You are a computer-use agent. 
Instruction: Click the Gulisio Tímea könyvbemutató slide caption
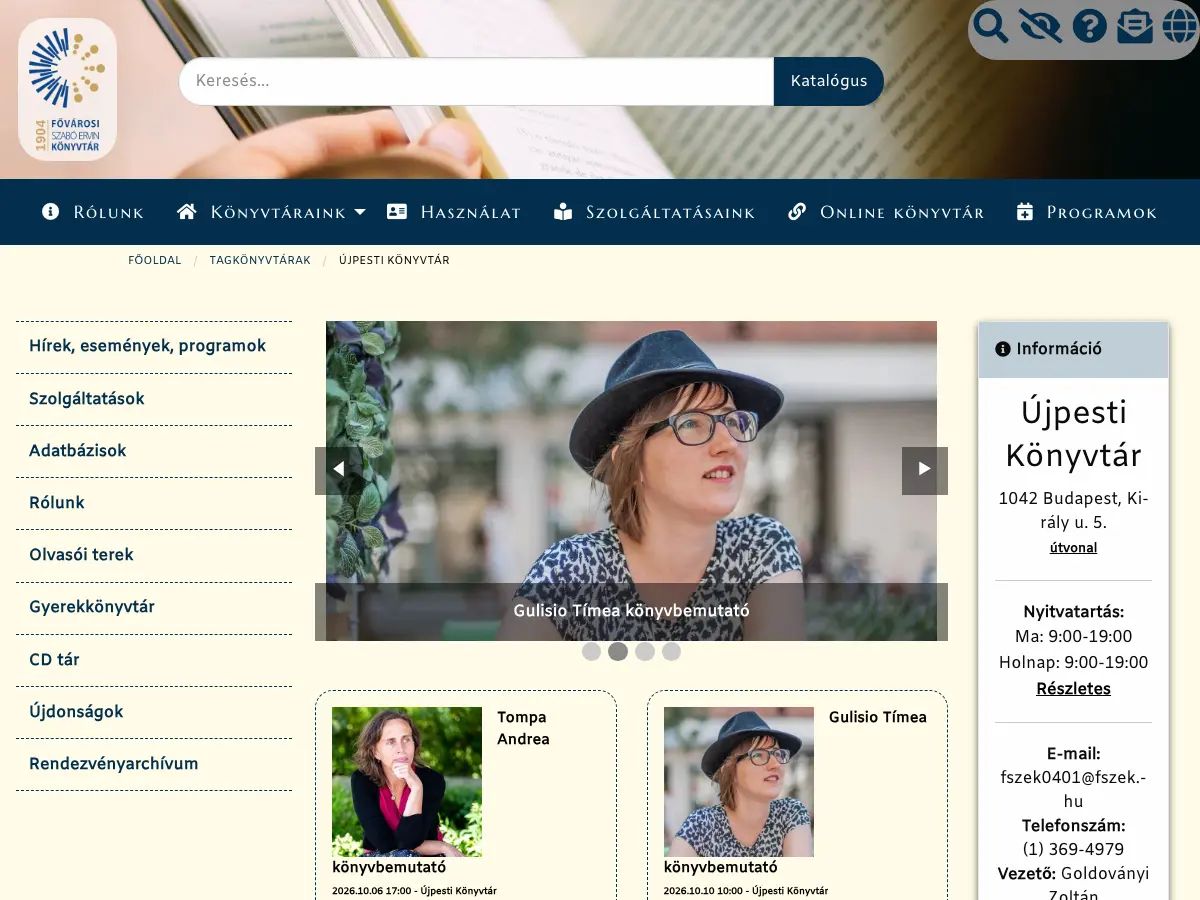click(631, 610)
